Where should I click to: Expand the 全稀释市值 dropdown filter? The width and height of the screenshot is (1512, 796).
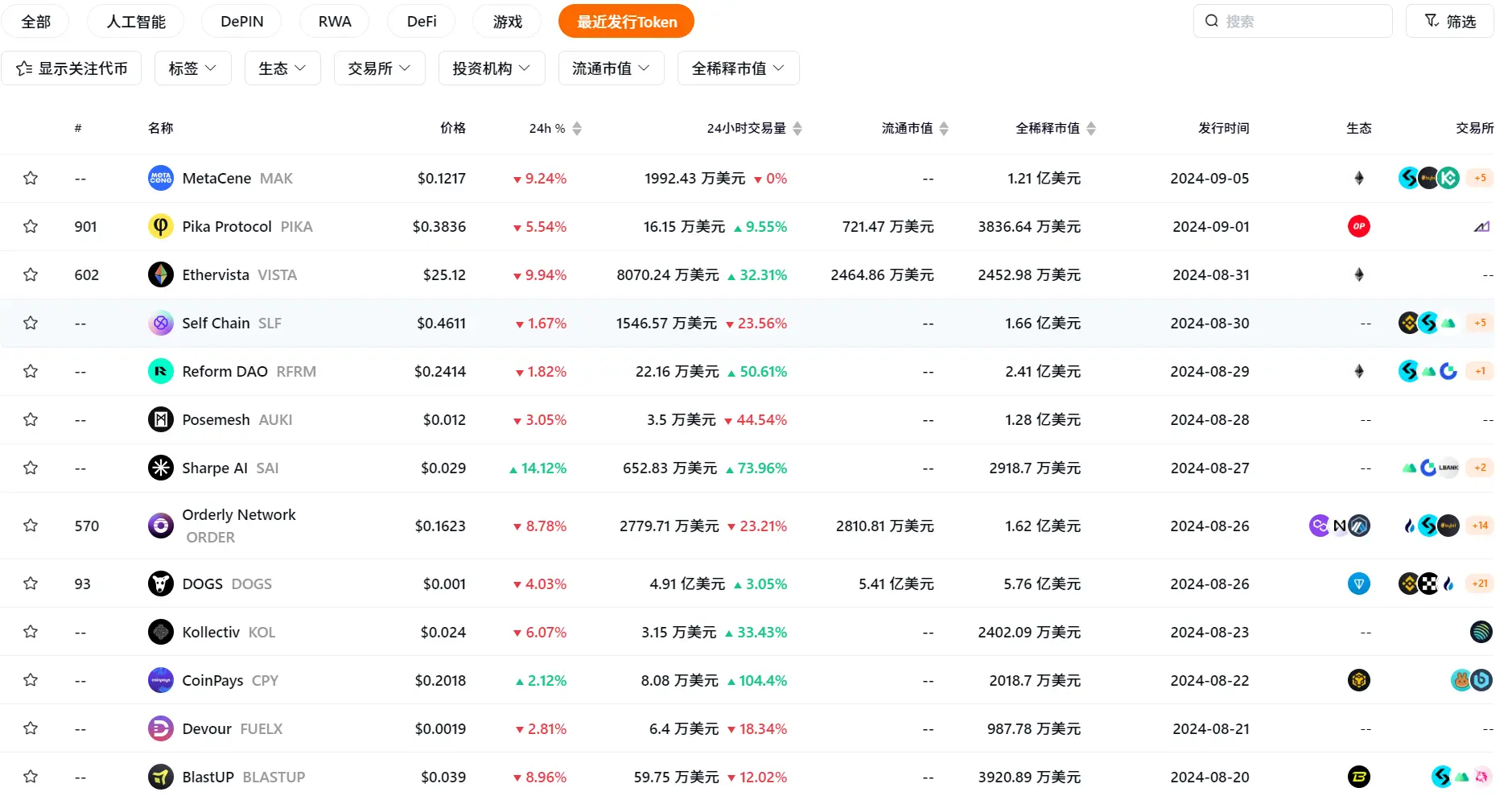tap(737, 68)
